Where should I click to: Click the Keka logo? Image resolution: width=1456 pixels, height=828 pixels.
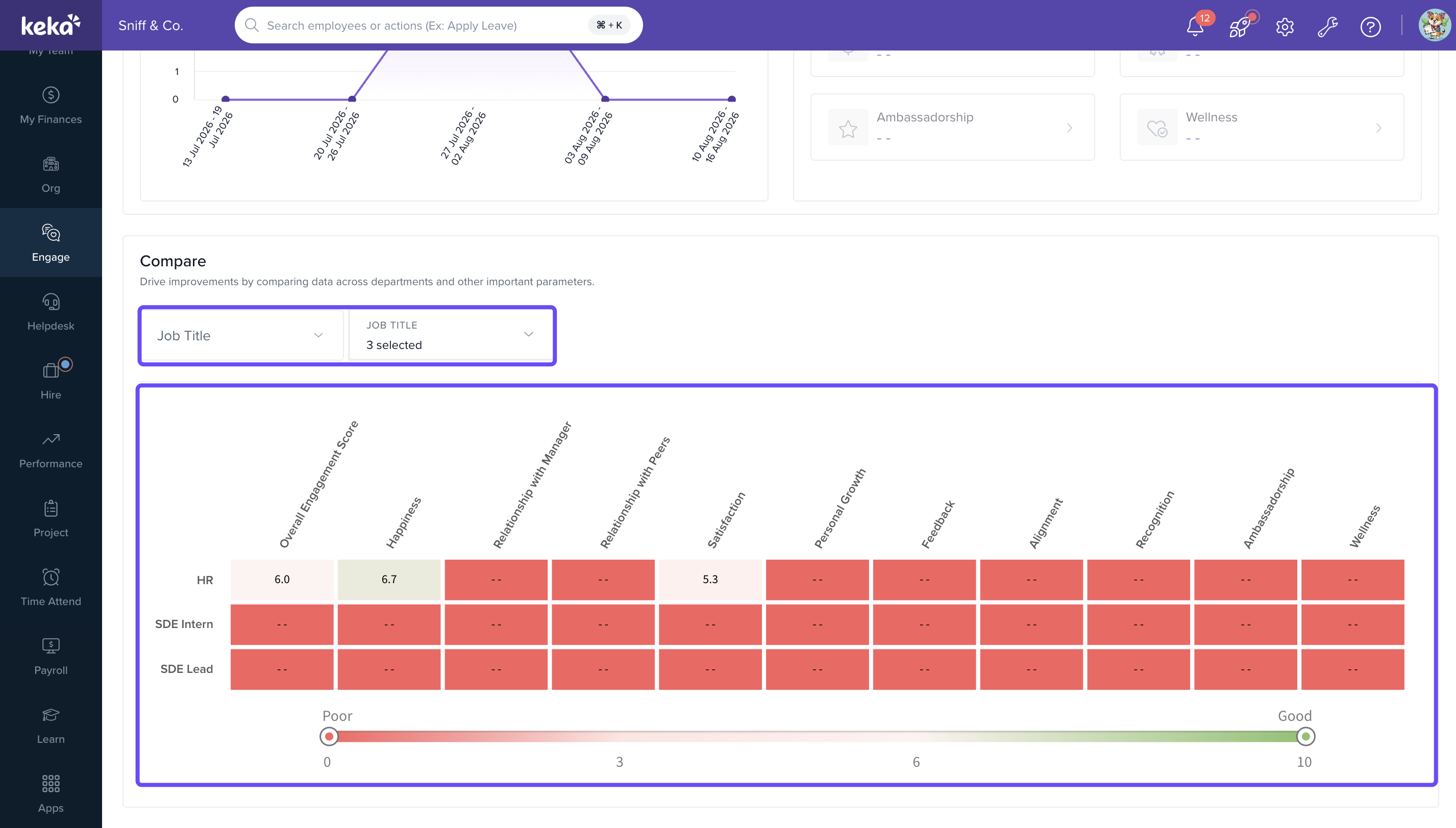(51, 25)
